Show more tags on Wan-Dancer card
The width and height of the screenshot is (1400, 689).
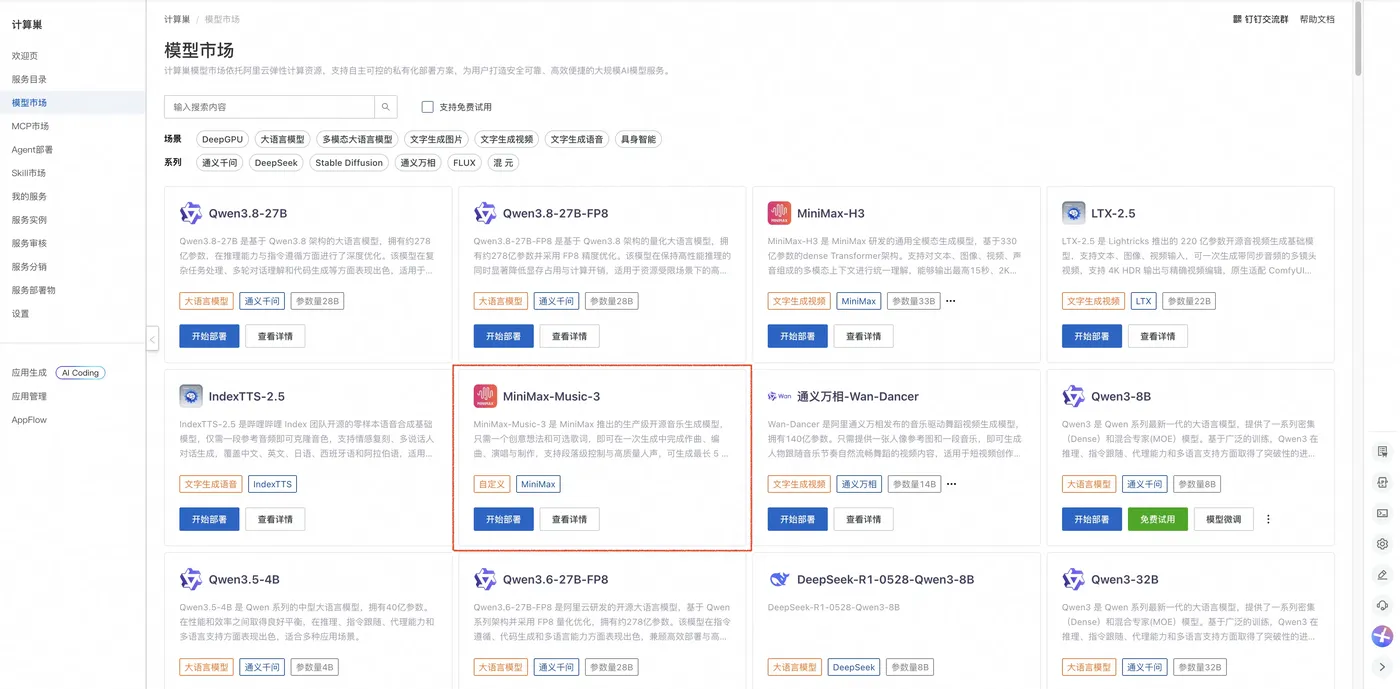click(951, 484)
